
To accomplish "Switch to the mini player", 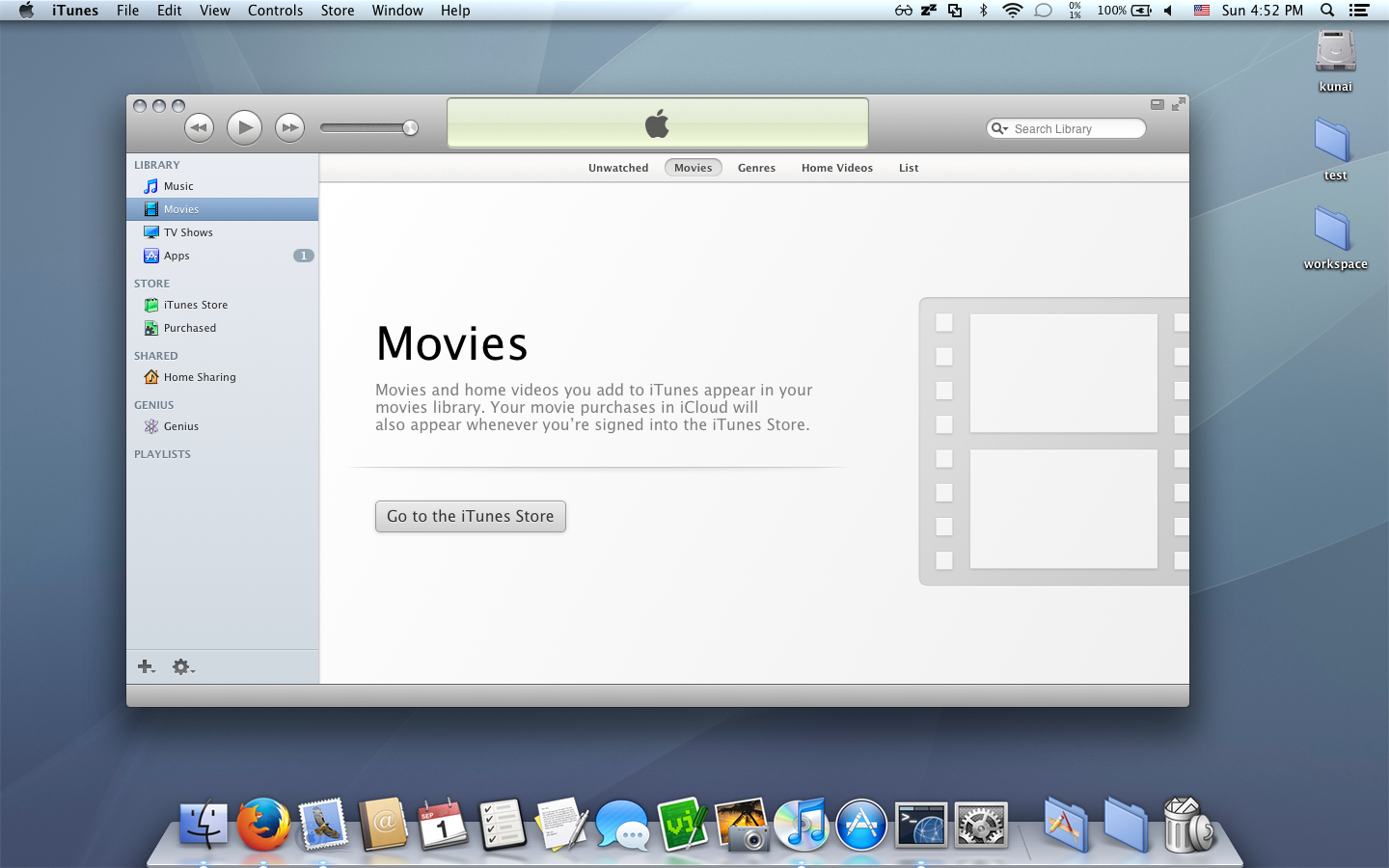I will pos(1157,104).
